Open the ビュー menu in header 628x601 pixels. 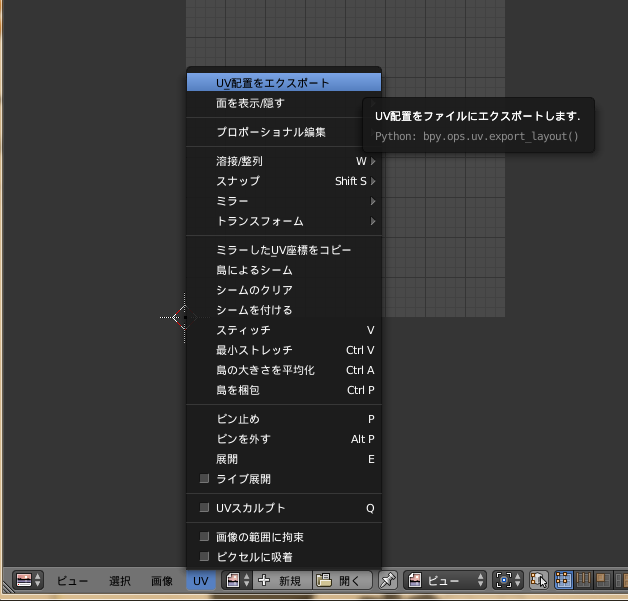pyautogui.click(x=72, y=581)
